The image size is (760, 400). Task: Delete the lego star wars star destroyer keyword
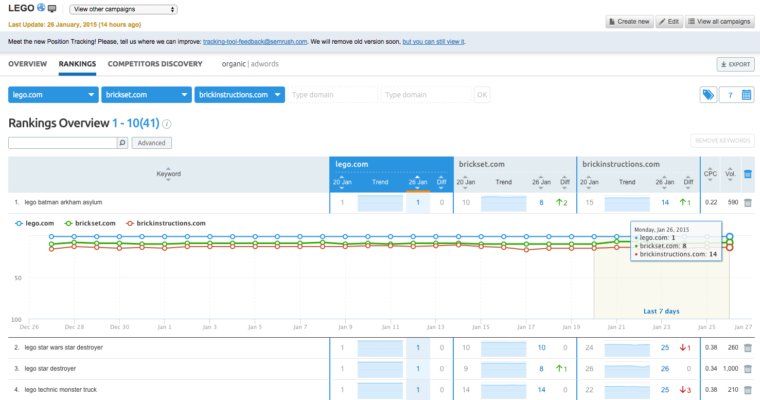point(748,348)
